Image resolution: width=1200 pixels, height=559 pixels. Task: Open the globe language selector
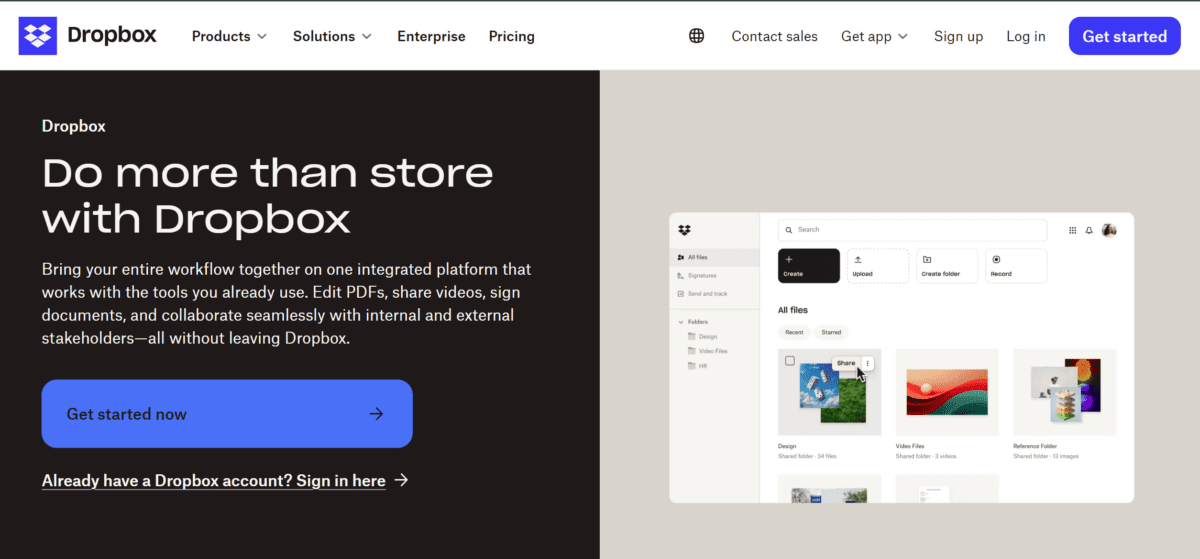[x=697, y=36]
